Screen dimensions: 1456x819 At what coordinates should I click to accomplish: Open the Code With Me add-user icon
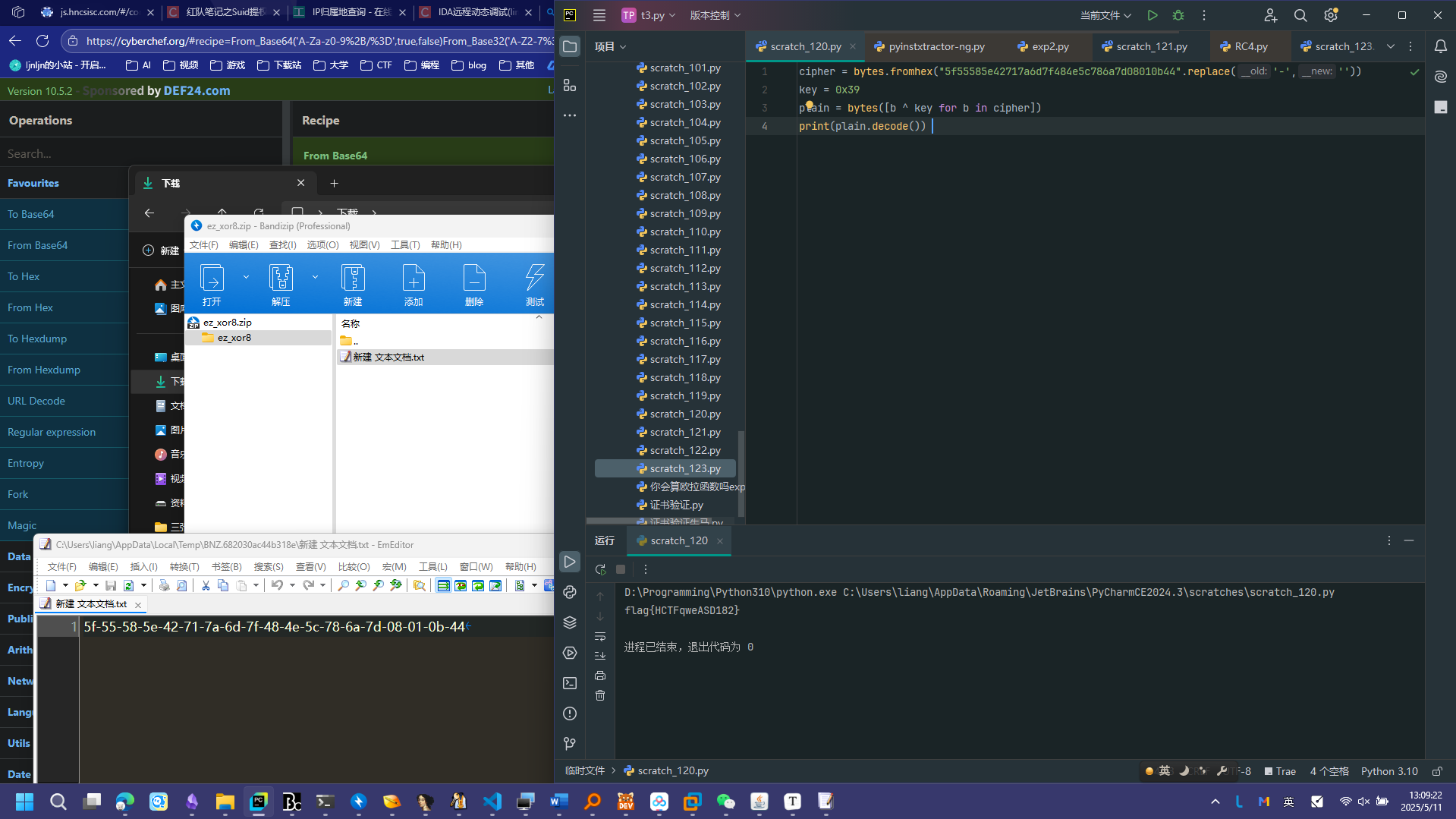tap(1271, 15)
